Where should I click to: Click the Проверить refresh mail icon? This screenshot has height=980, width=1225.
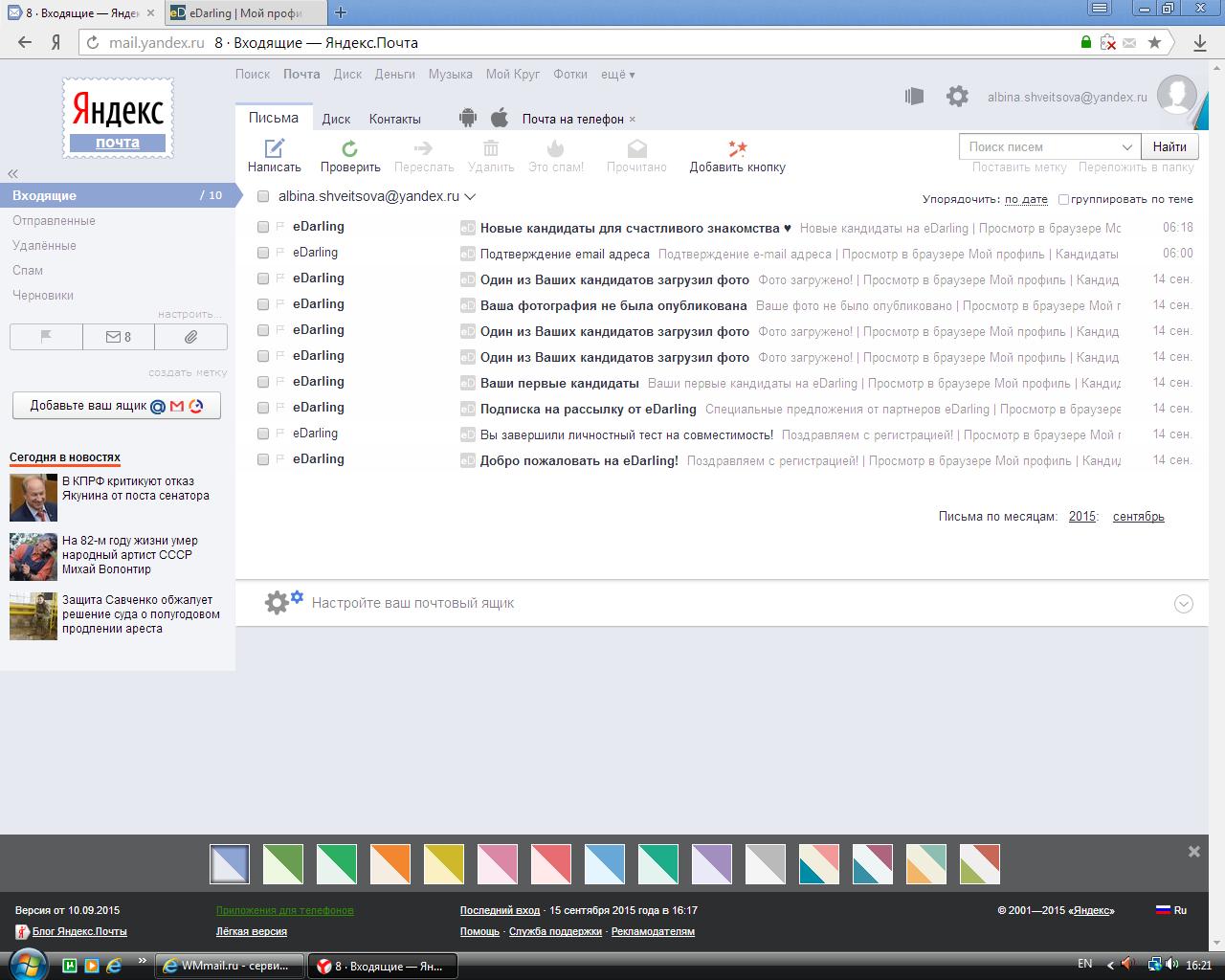point(350,147)
